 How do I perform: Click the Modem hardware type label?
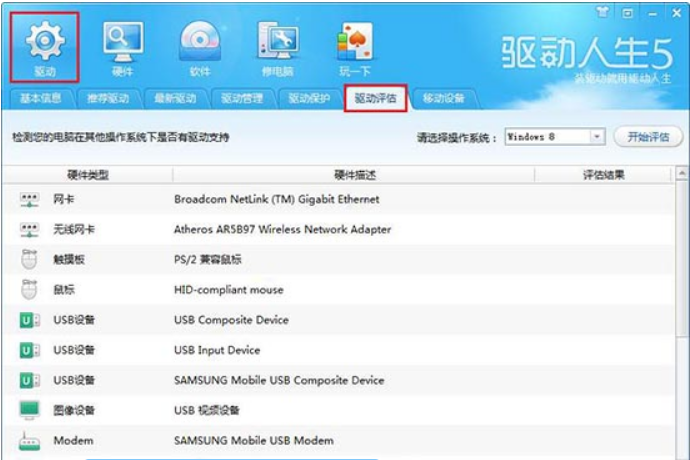(x=73, y=441)
